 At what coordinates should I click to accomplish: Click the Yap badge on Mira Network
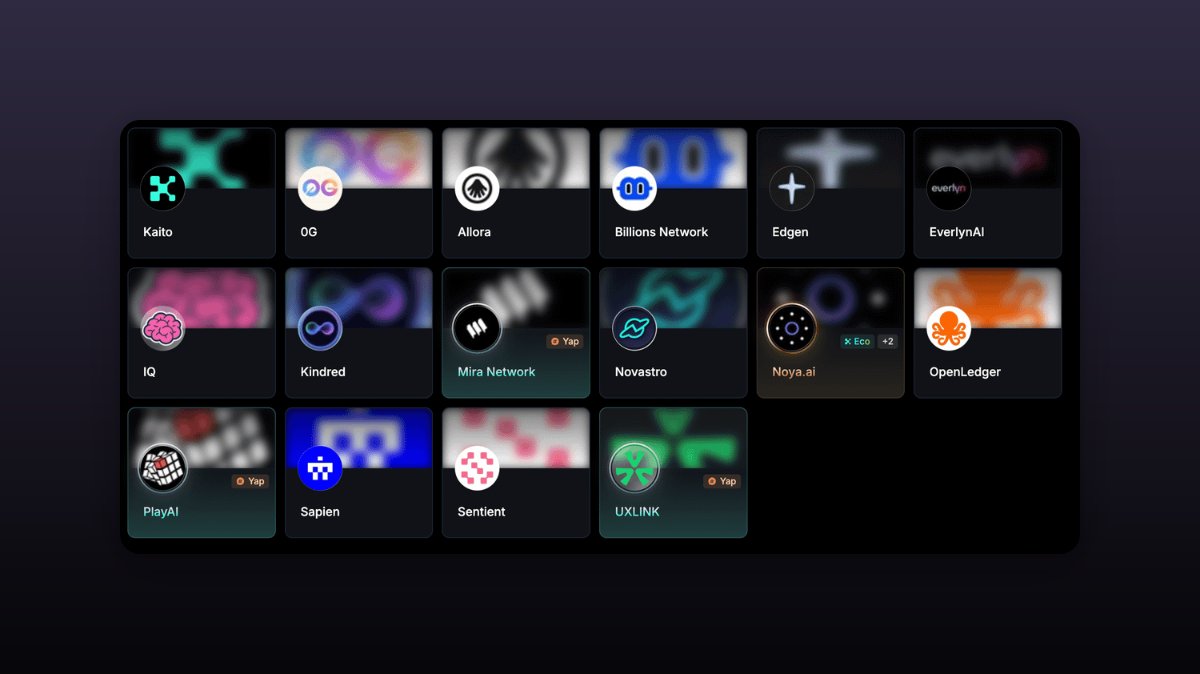coord(565,341)
